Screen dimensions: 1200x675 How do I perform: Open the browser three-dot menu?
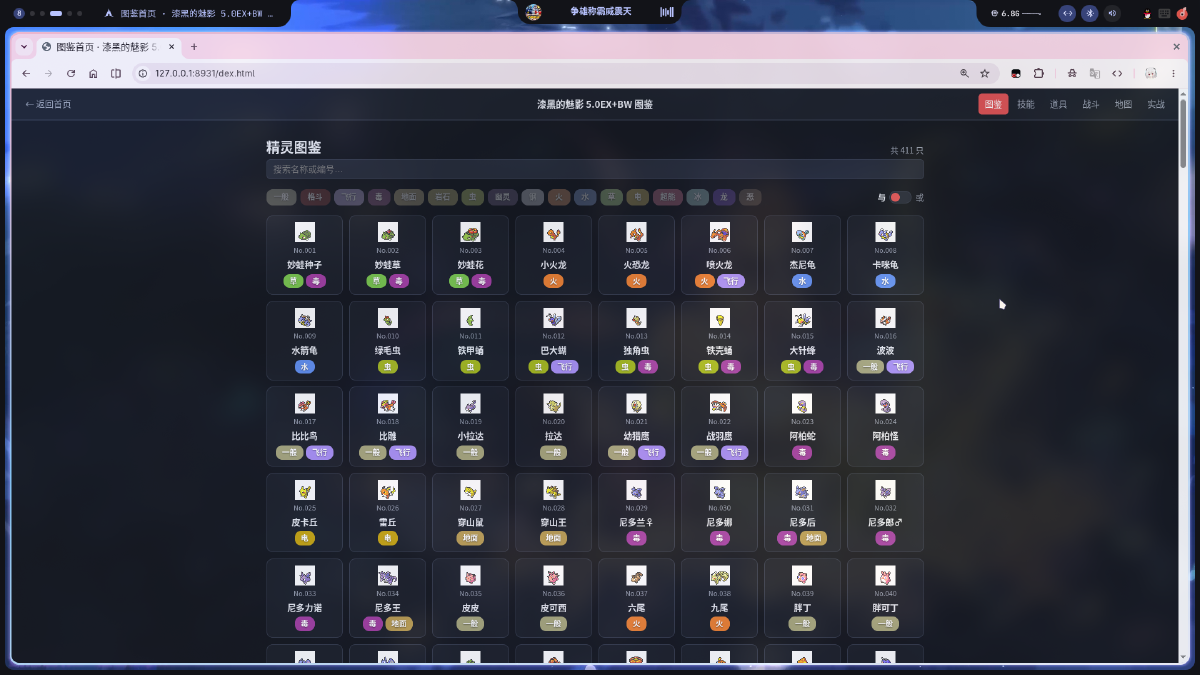tap(1178, 73)
